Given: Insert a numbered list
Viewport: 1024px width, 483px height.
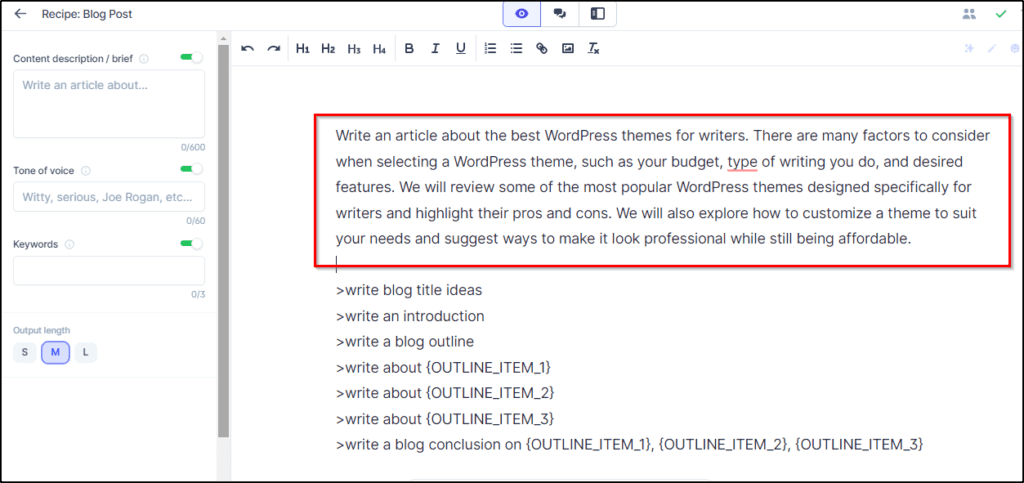Looking at the screenshot, I should 490,48.
